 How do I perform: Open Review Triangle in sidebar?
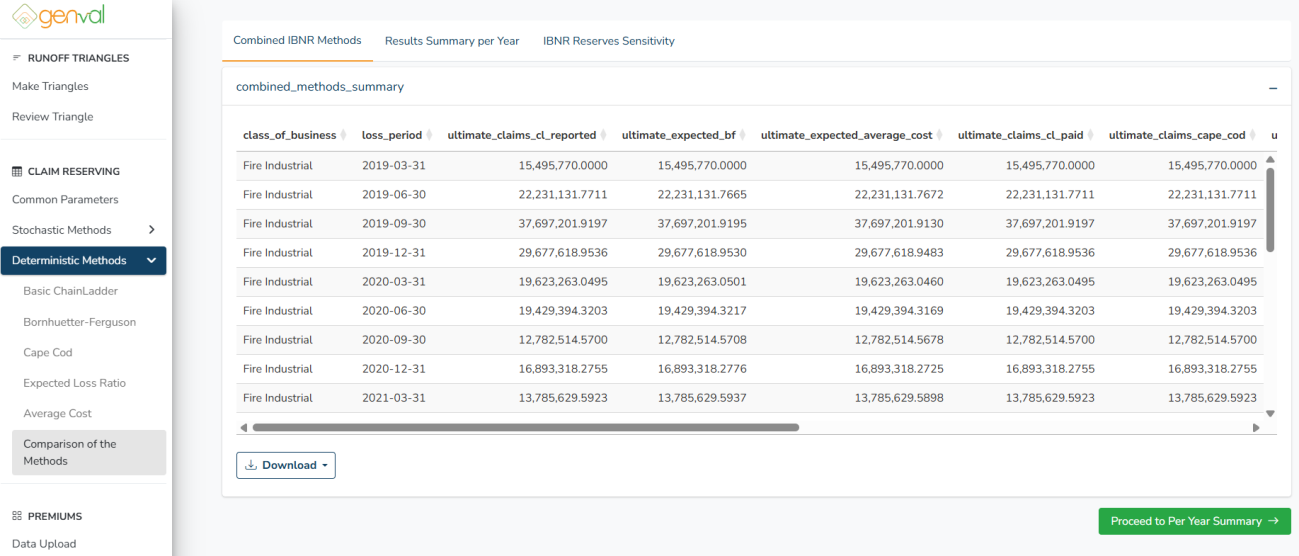53,117
